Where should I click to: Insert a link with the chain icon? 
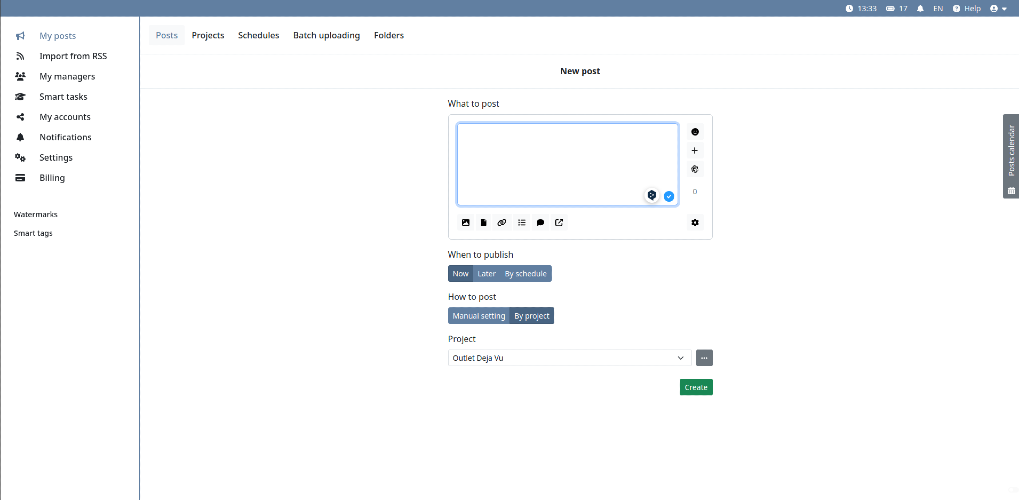502,222
